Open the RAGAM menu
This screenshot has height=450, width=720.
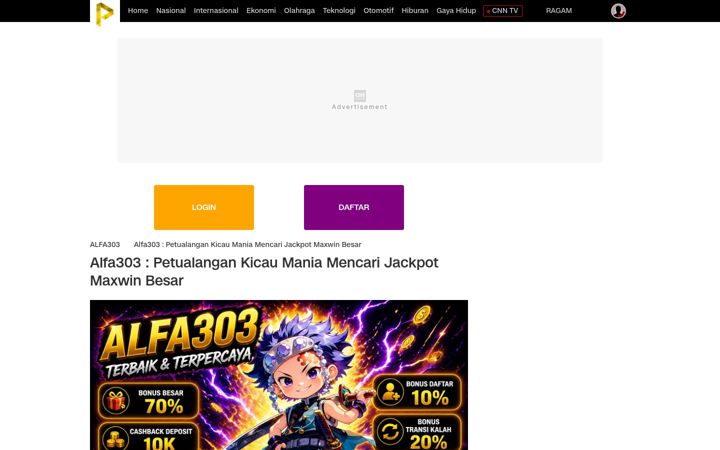click(x=559, y=11)
